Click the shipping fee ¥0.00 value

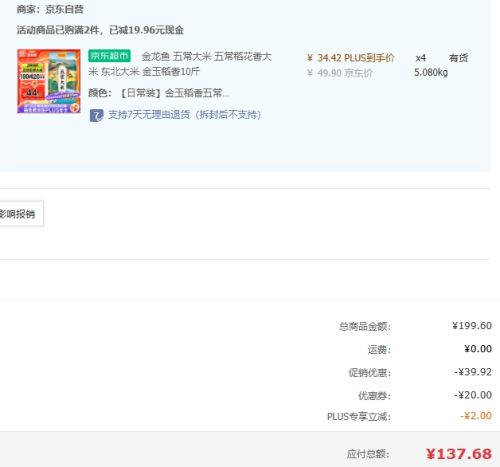click(478, 349)
